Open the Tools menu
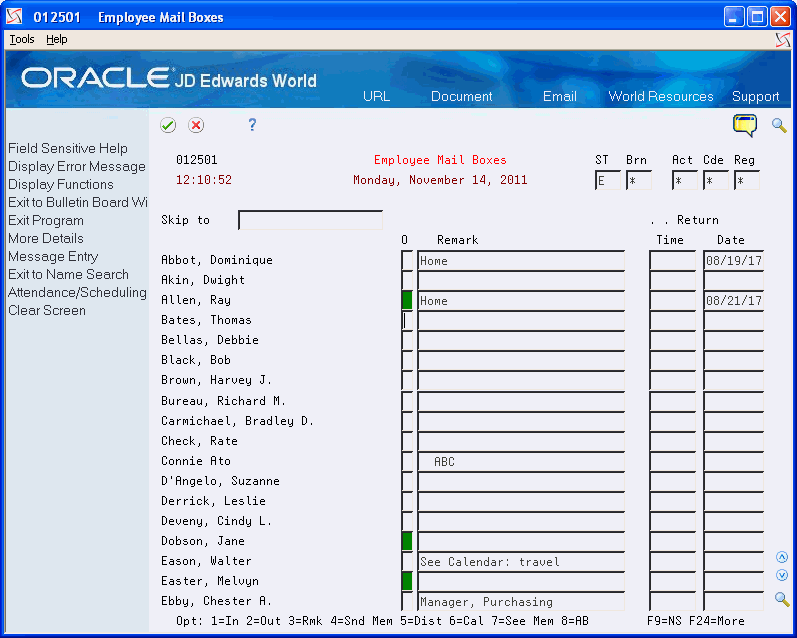 click(22, 39)
